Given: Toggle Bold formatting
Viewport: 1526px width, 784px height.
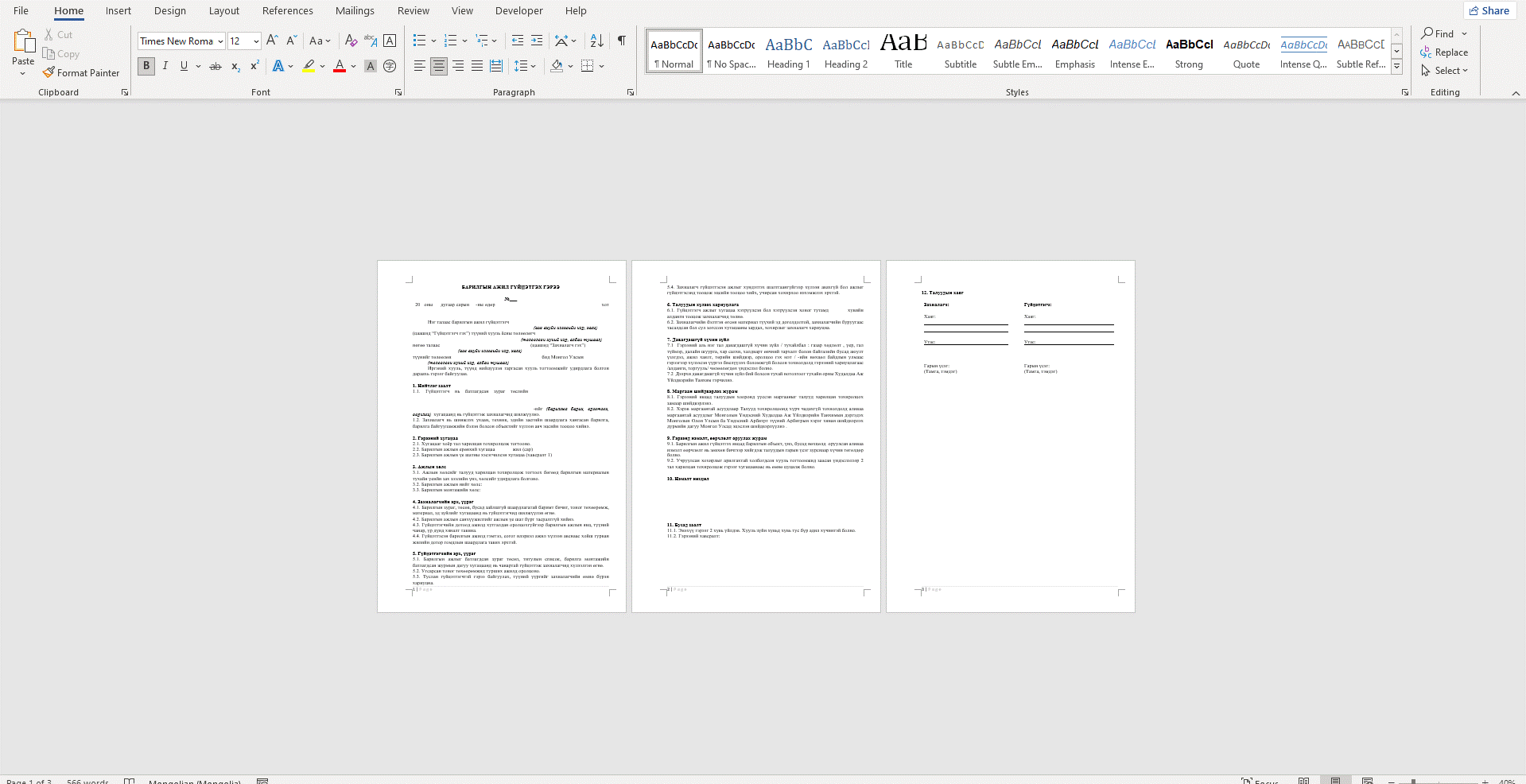Looking at the screenshot, I should click(x=146, y=66).
